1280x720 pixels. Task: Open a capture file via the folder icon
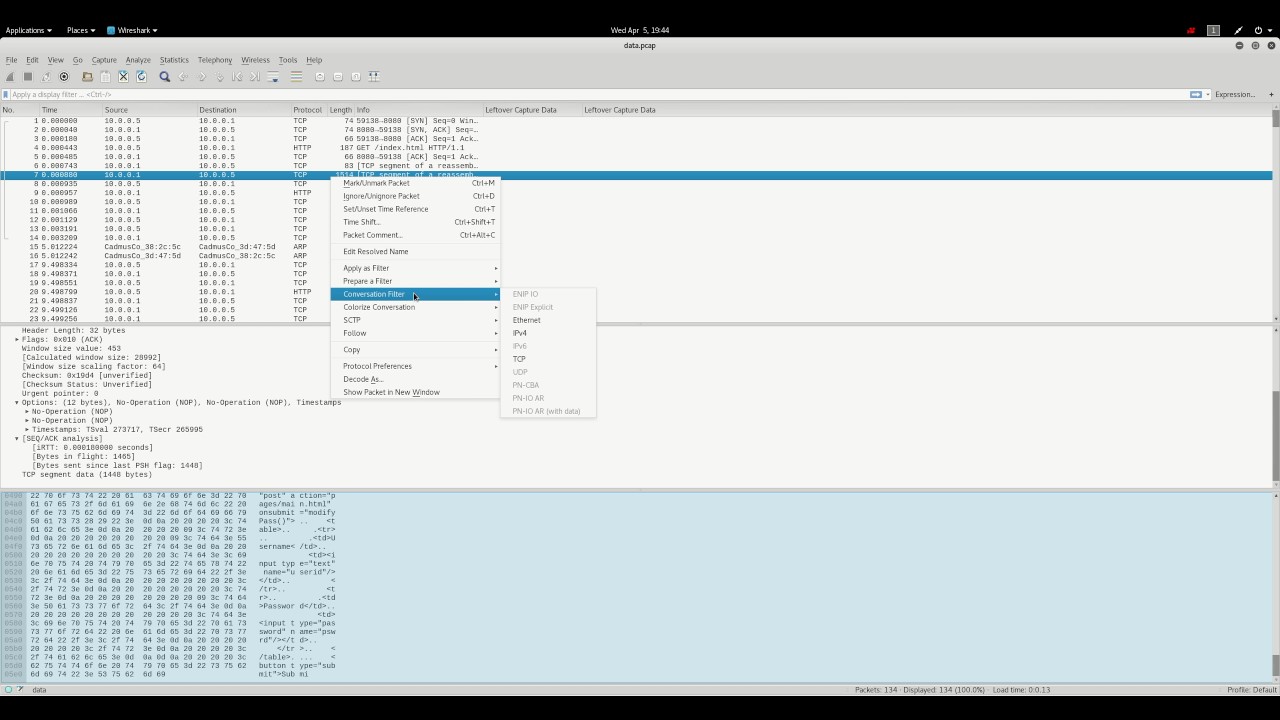point(87,76)
